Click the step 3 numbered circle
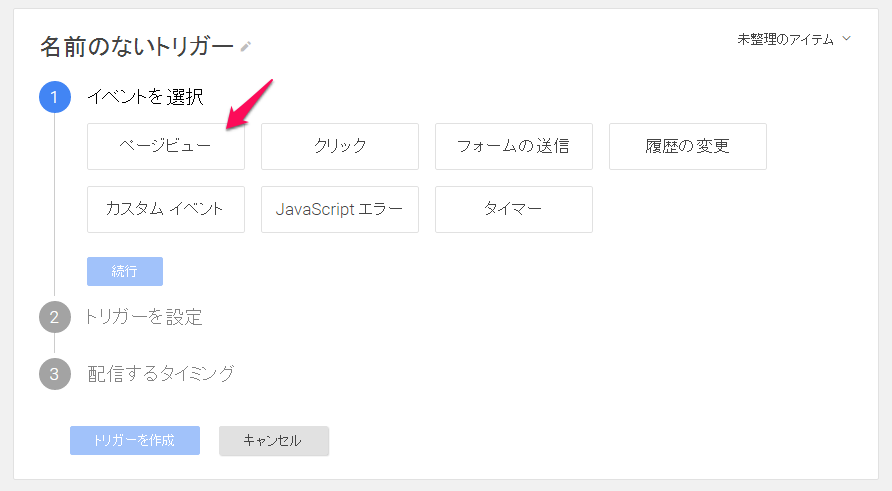 pos(55,373)
